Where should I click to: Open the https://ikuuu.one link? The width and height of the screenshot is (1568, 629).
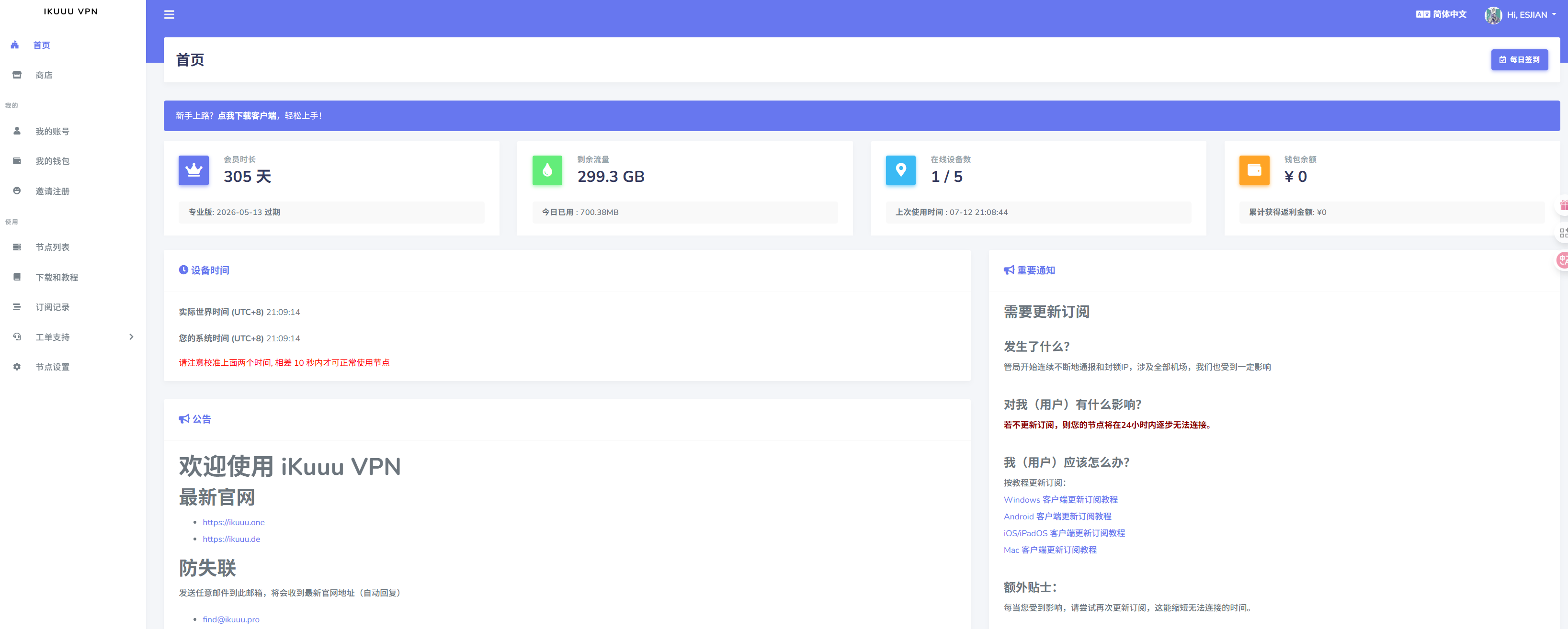click(233, 522)
